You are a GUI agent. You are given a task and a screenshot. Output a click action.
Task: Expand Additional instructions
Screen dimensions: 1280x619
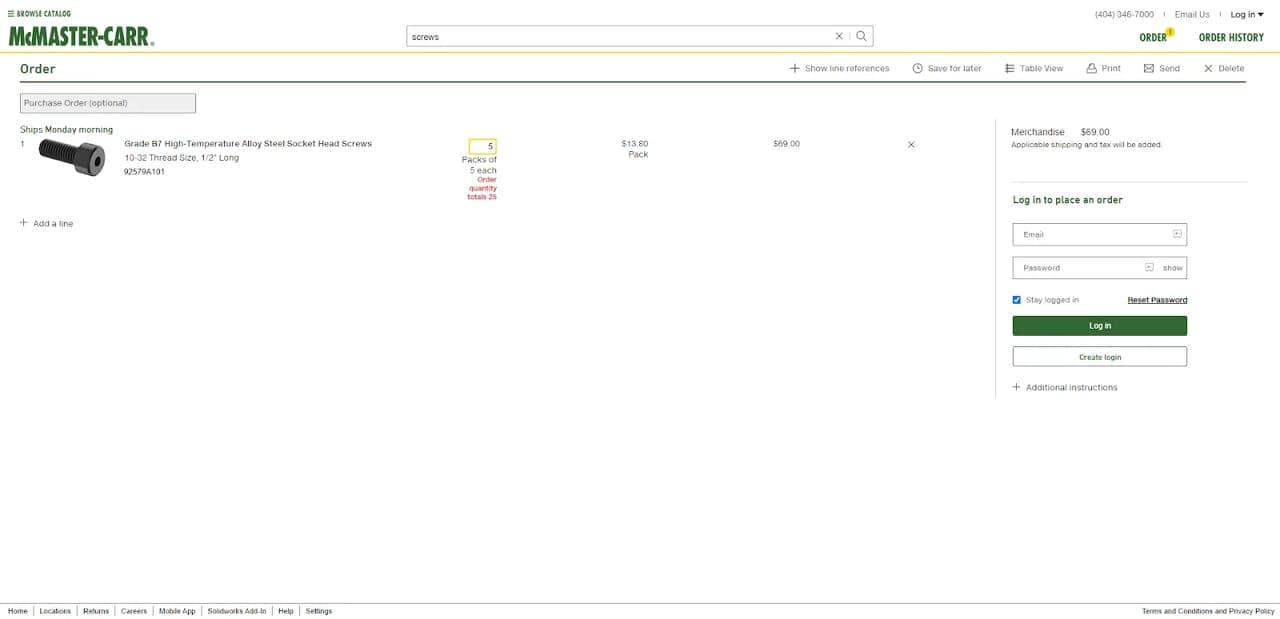[x=1065, y=387]
